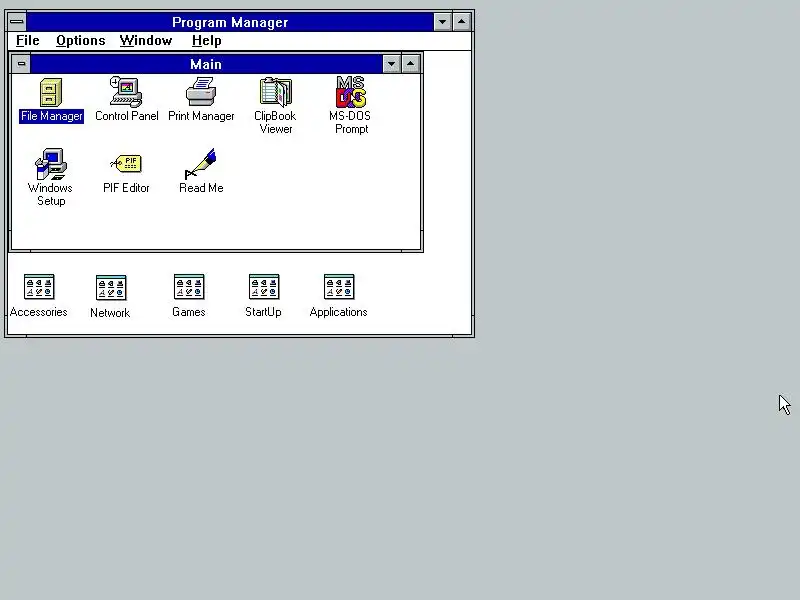Viewport: 800px width, 600px height.
Task: Click the File Manager label text
Action: pyautogui.click(x=52, y=116)
